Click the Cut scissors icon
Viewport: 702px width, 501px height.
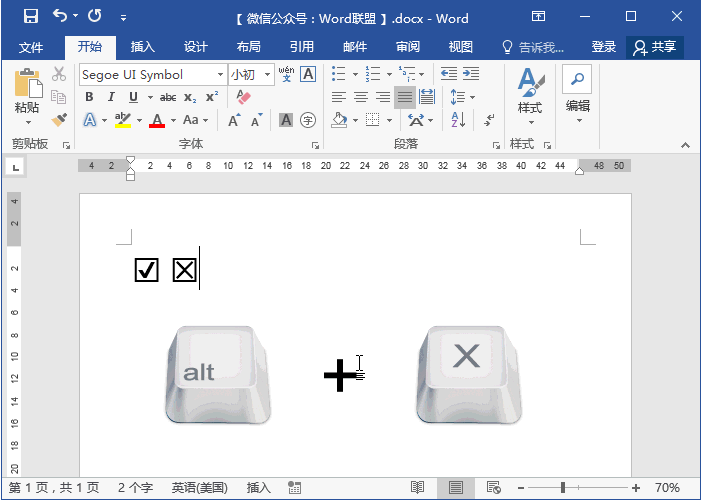click(x=59, y=74)
